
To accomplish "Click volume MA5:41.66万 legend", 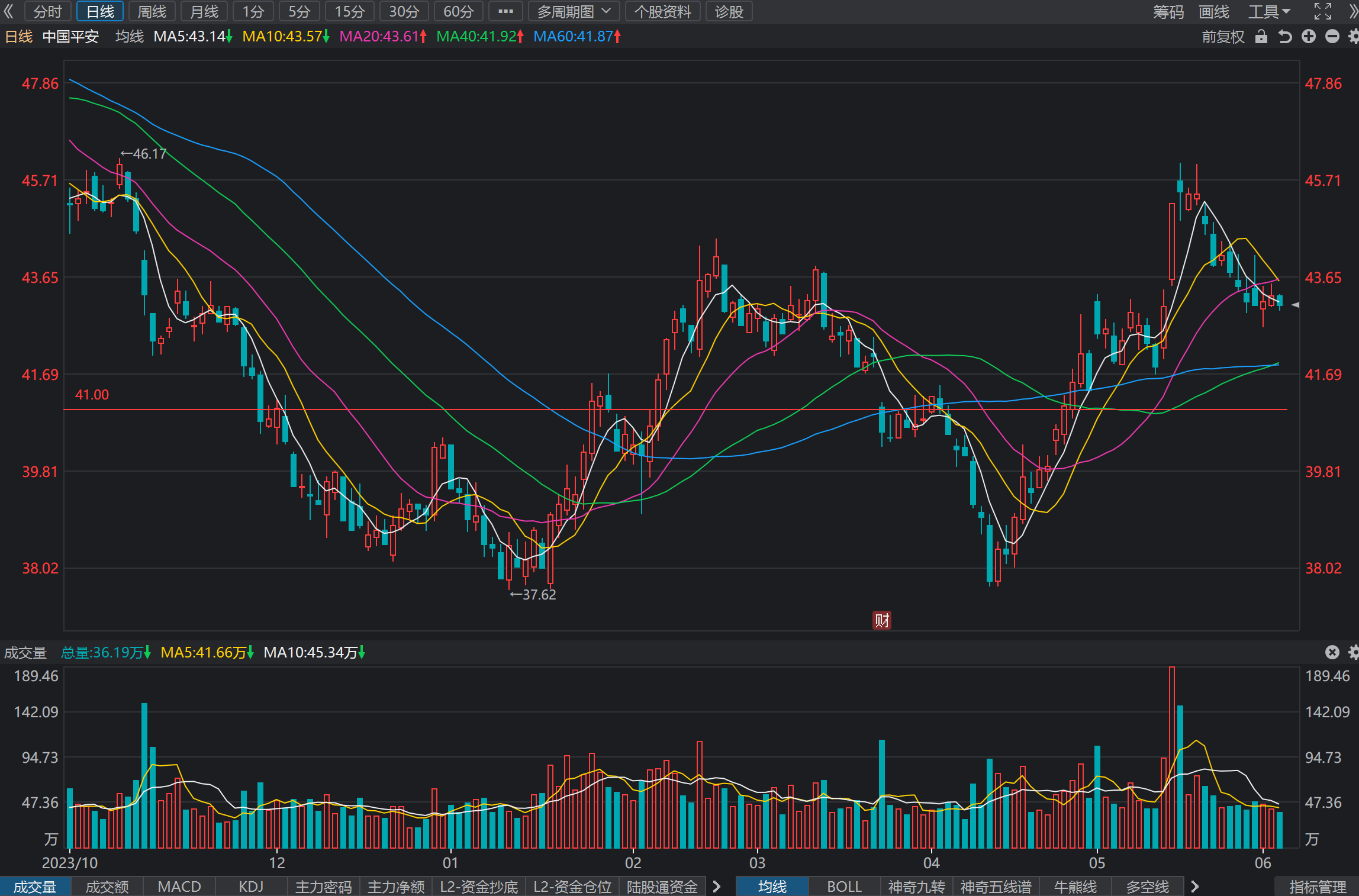I will [207, 652].
